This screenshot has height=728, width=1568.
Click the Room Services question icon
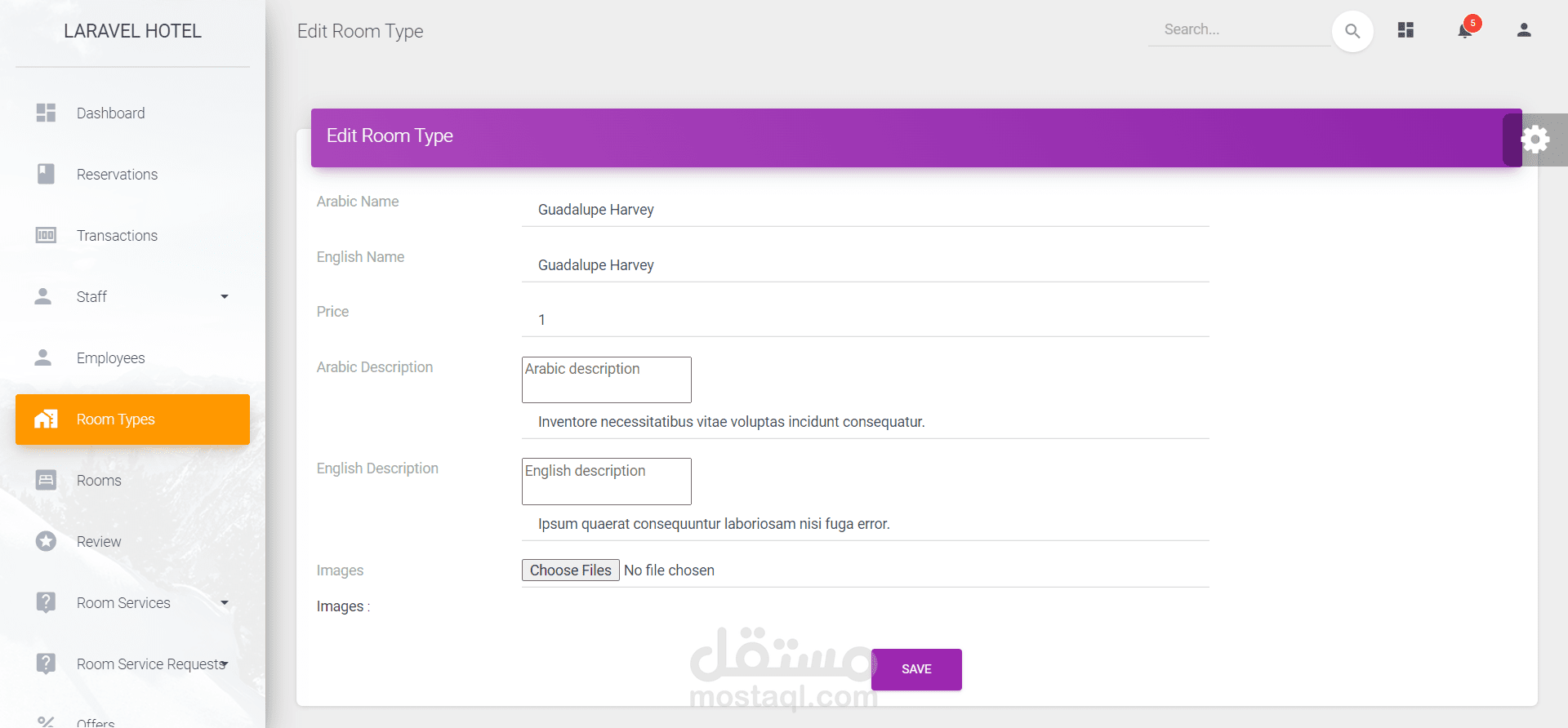pos(46,602)
